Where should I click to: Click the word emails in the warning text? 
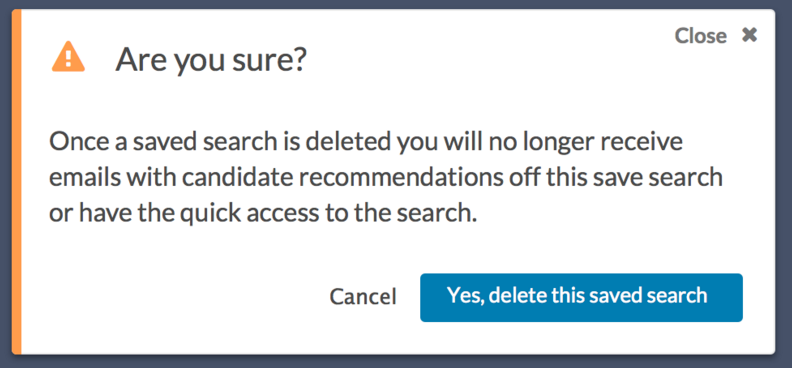pos(84,178)
